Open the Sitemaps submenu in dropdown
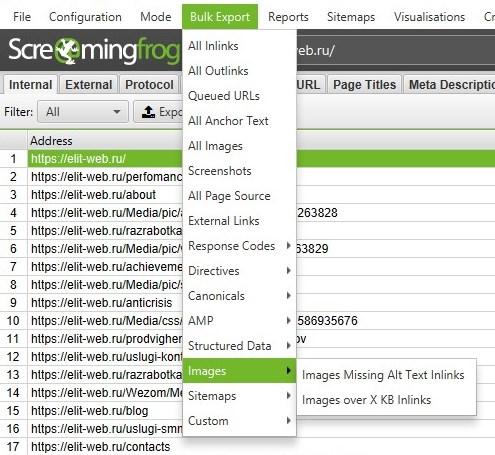 click(239, 396)
